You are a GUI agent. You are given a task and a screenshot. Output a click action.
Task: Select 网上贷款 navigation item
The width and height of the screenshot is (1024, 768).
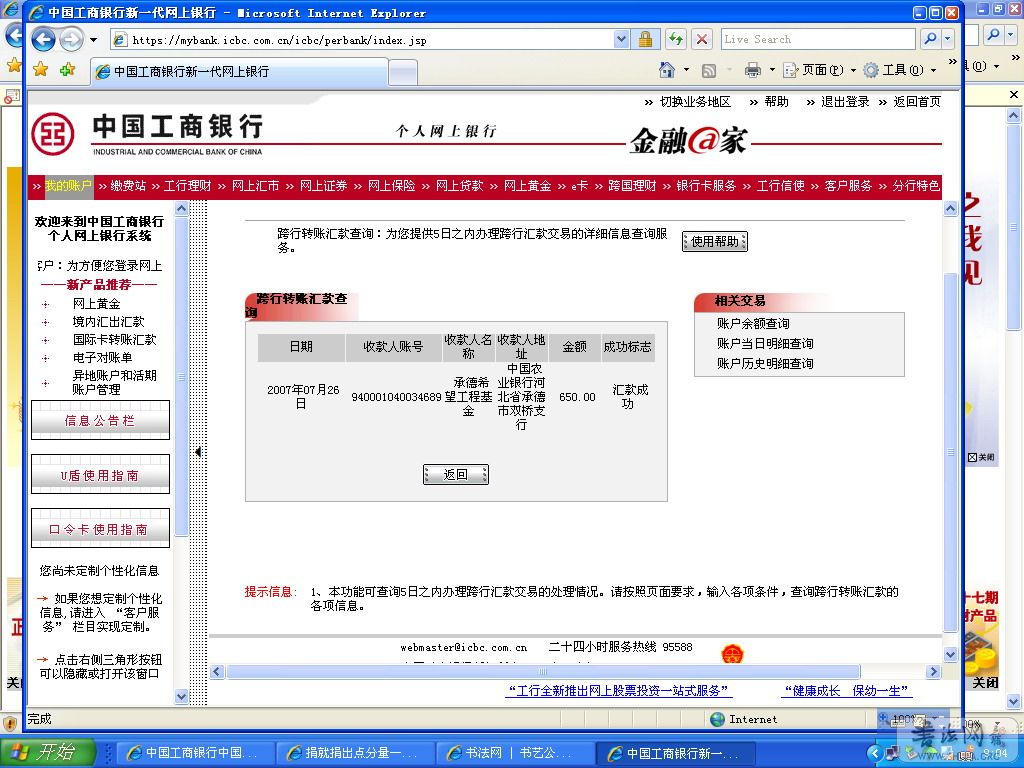[459, 186]
